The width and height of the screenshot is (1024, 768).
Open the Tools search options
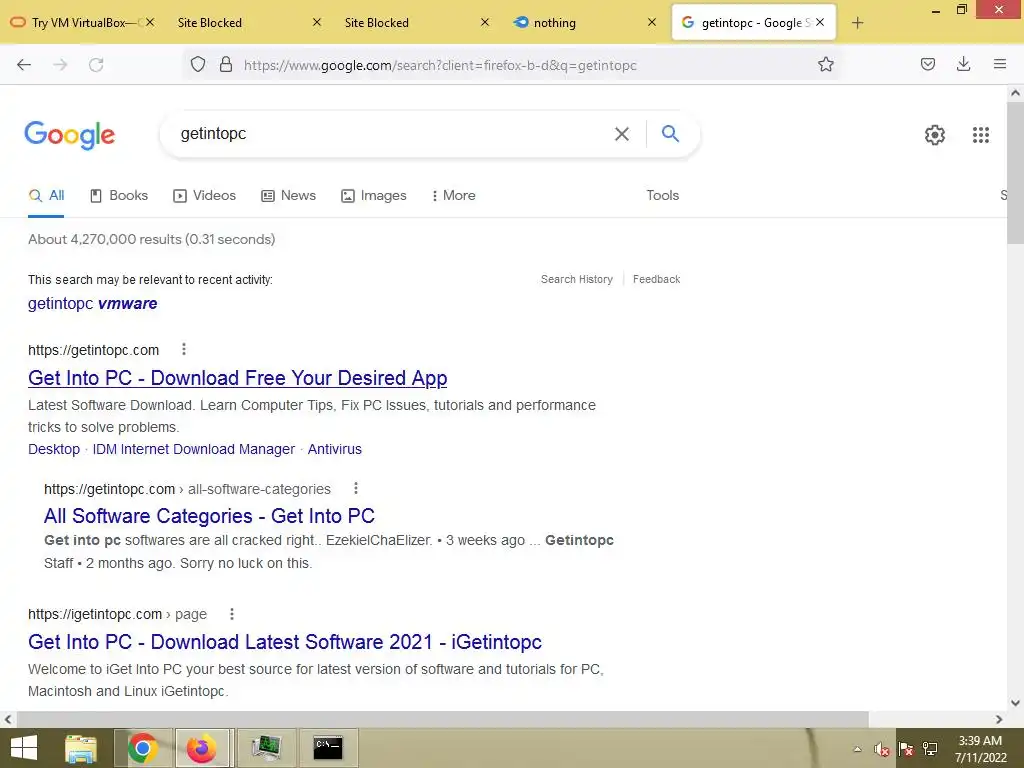662,195
